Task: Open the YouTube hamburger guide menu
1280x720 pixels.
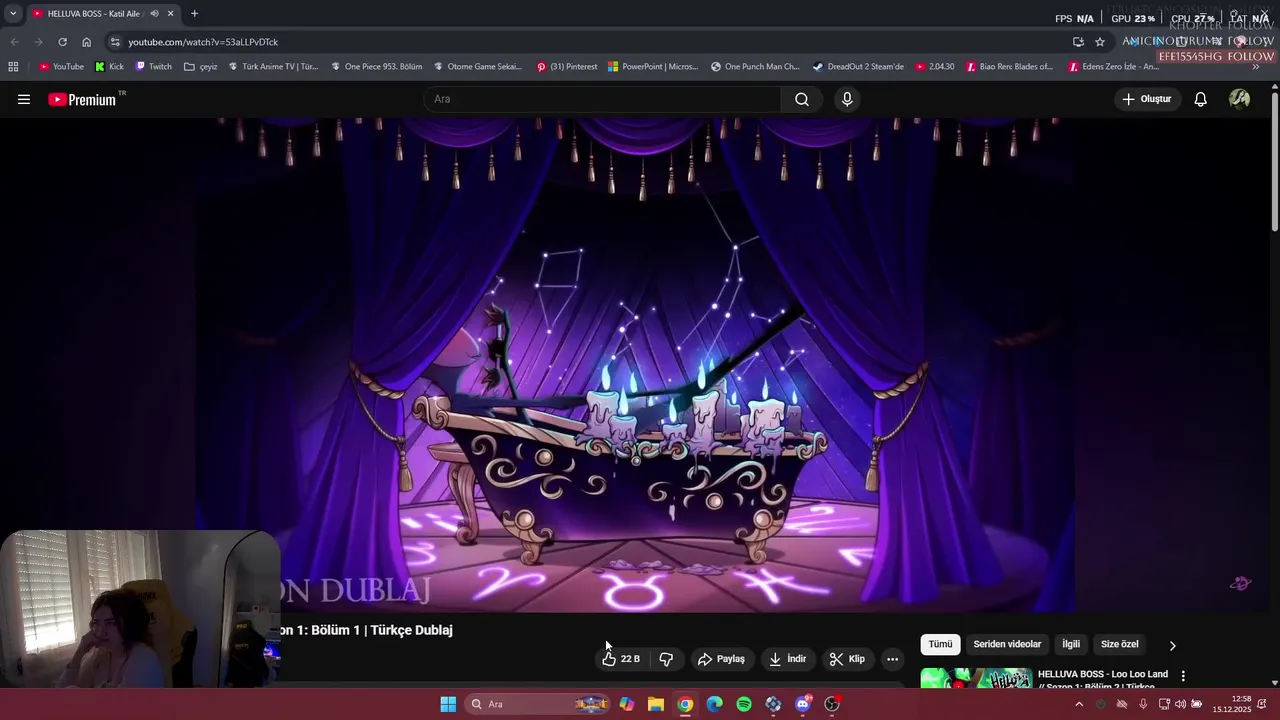Action: click(x=24, y=99)
